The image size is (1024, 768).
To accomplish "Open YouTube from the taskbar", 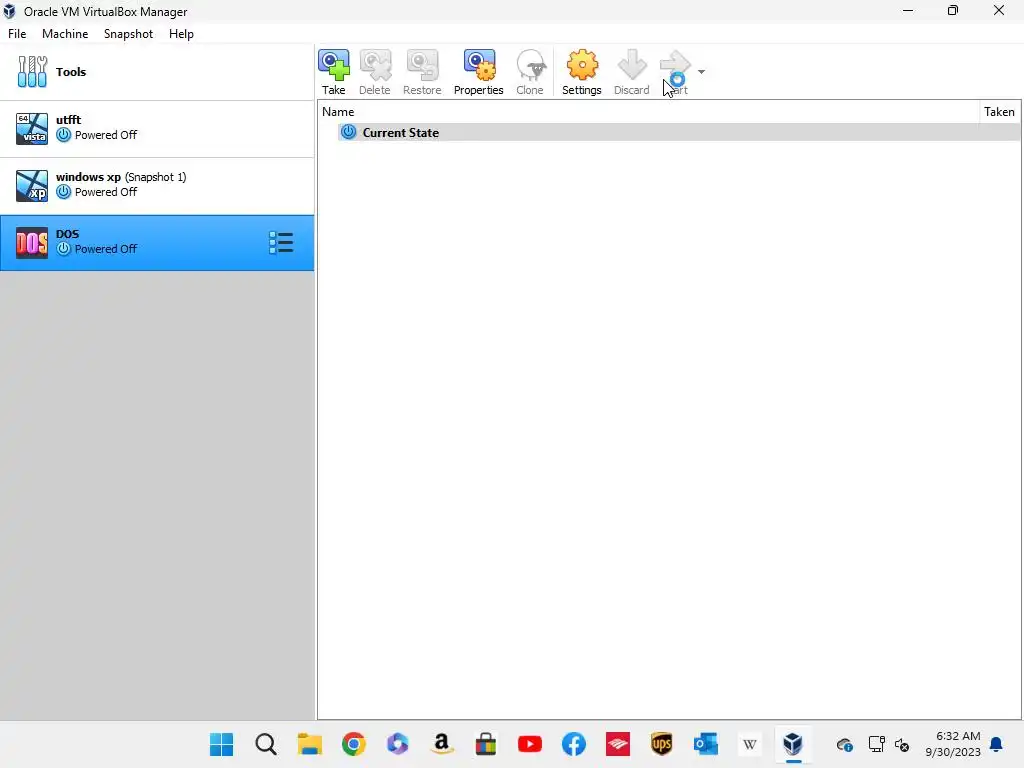I will pos(530,744).
